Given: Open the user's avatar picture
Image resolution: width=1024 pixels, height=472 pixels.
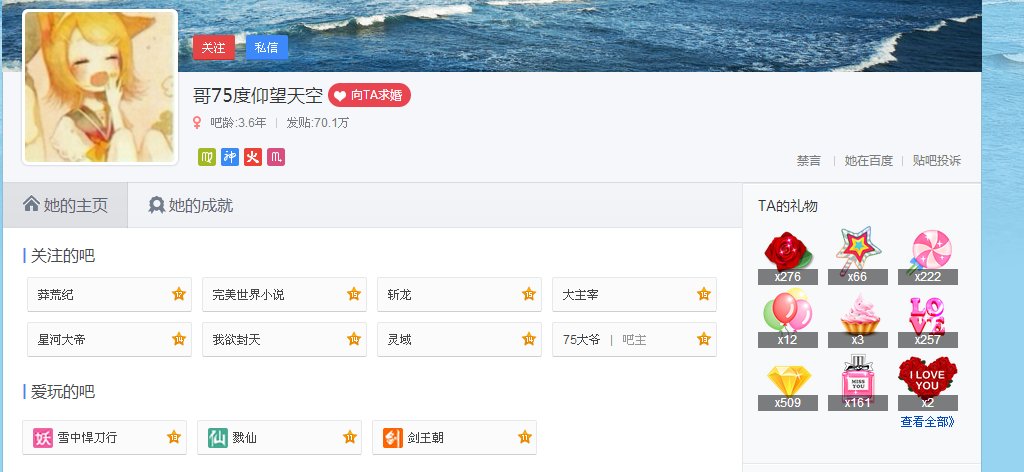Looking at the screenshot, I should pyautogui.click(x=100, y=87).
